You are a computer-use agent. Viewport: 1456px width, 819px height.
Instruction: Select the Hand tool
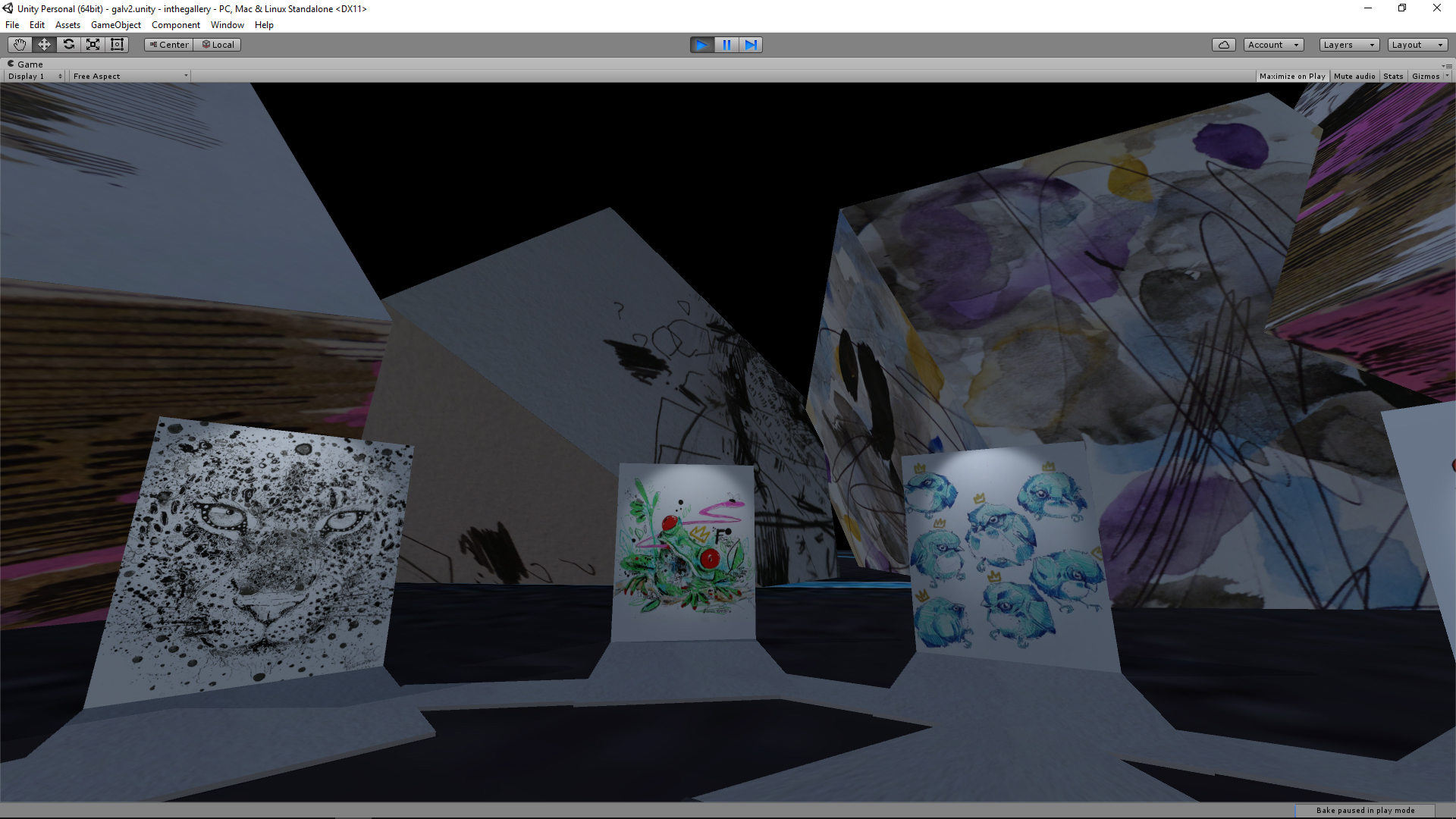pyautogui.click(x=20, y=45)
